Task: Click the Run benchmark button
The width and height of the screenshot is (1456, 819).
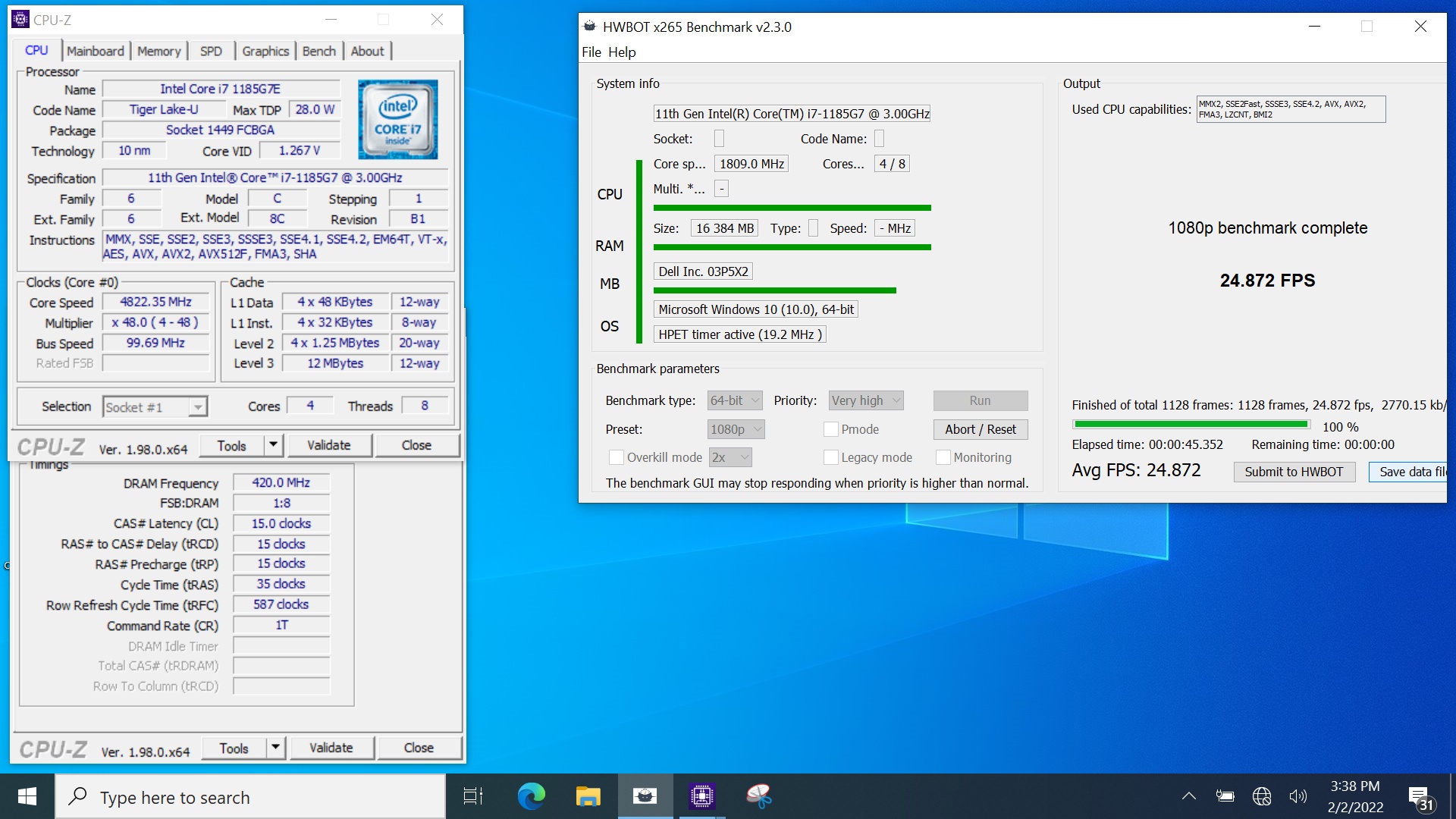Action: pyautogui.click(x=981, y=400)
